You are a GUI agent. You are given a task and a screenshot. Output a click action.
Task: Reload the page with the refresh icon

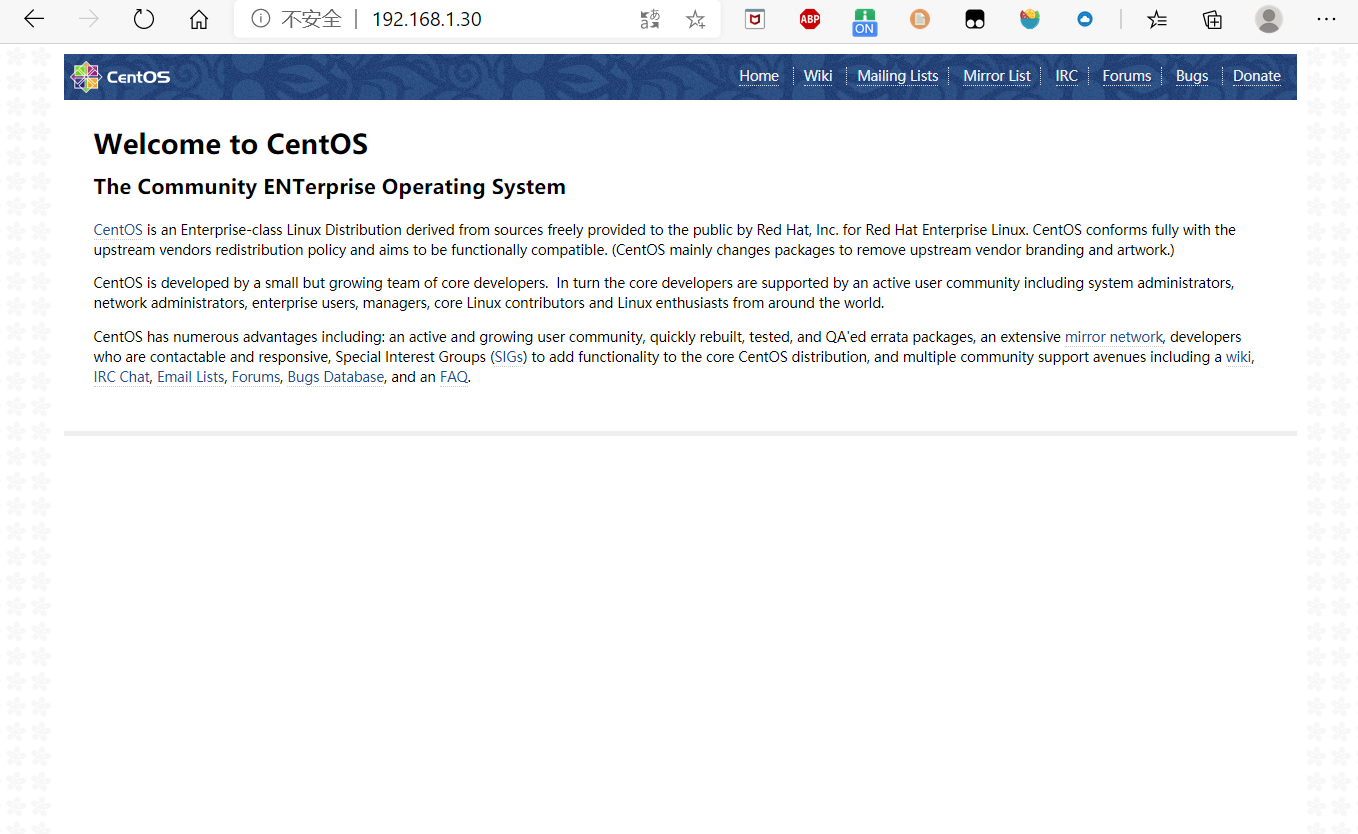(144, 19)
